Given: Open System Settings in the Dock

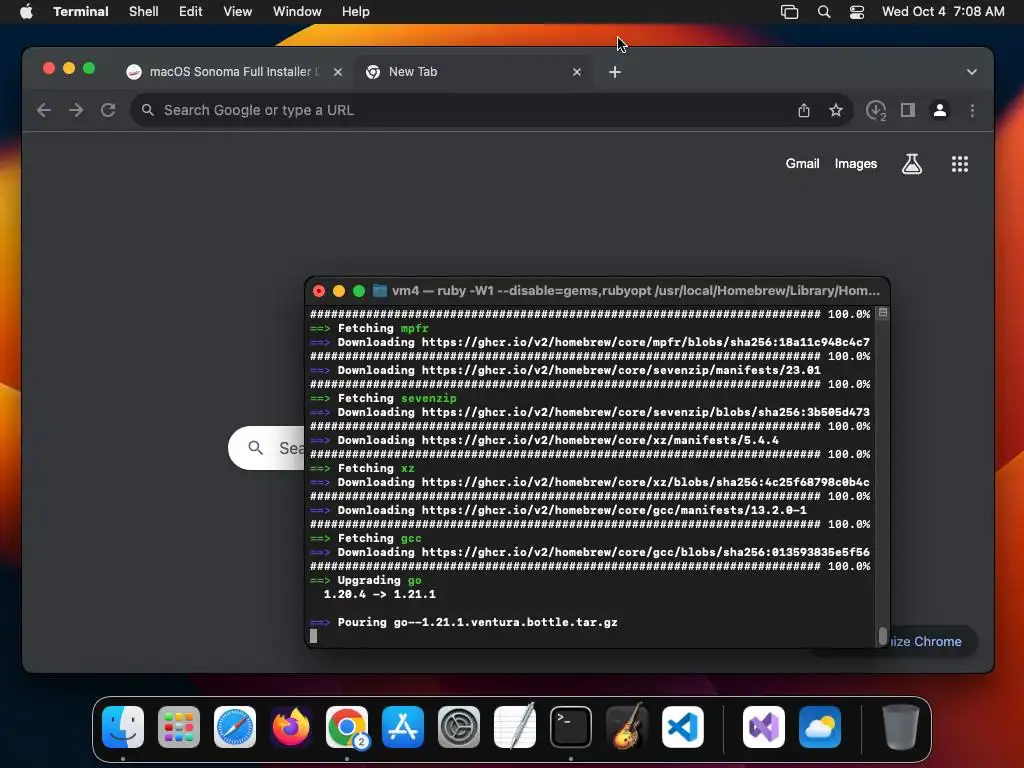Looking at the screenshot, I should pos(459,727).
